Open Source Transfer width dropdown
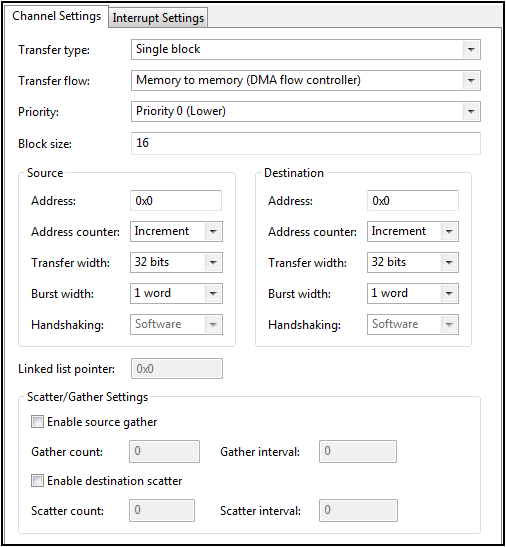The width and height of the screenshot is (506, 547). (176, 262)
